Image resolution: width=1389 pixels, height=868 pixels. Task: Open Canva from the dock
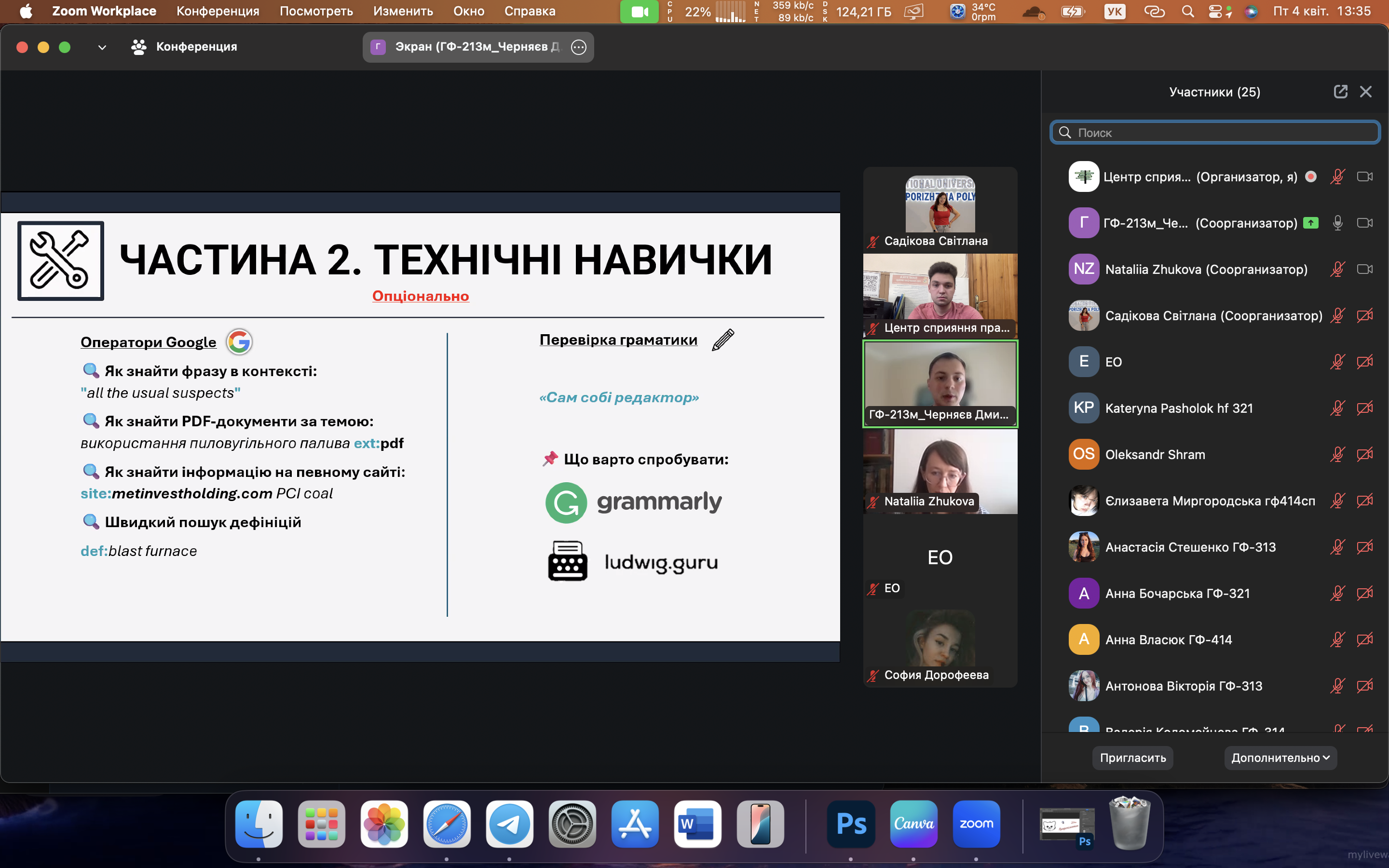tap(913, 824)
